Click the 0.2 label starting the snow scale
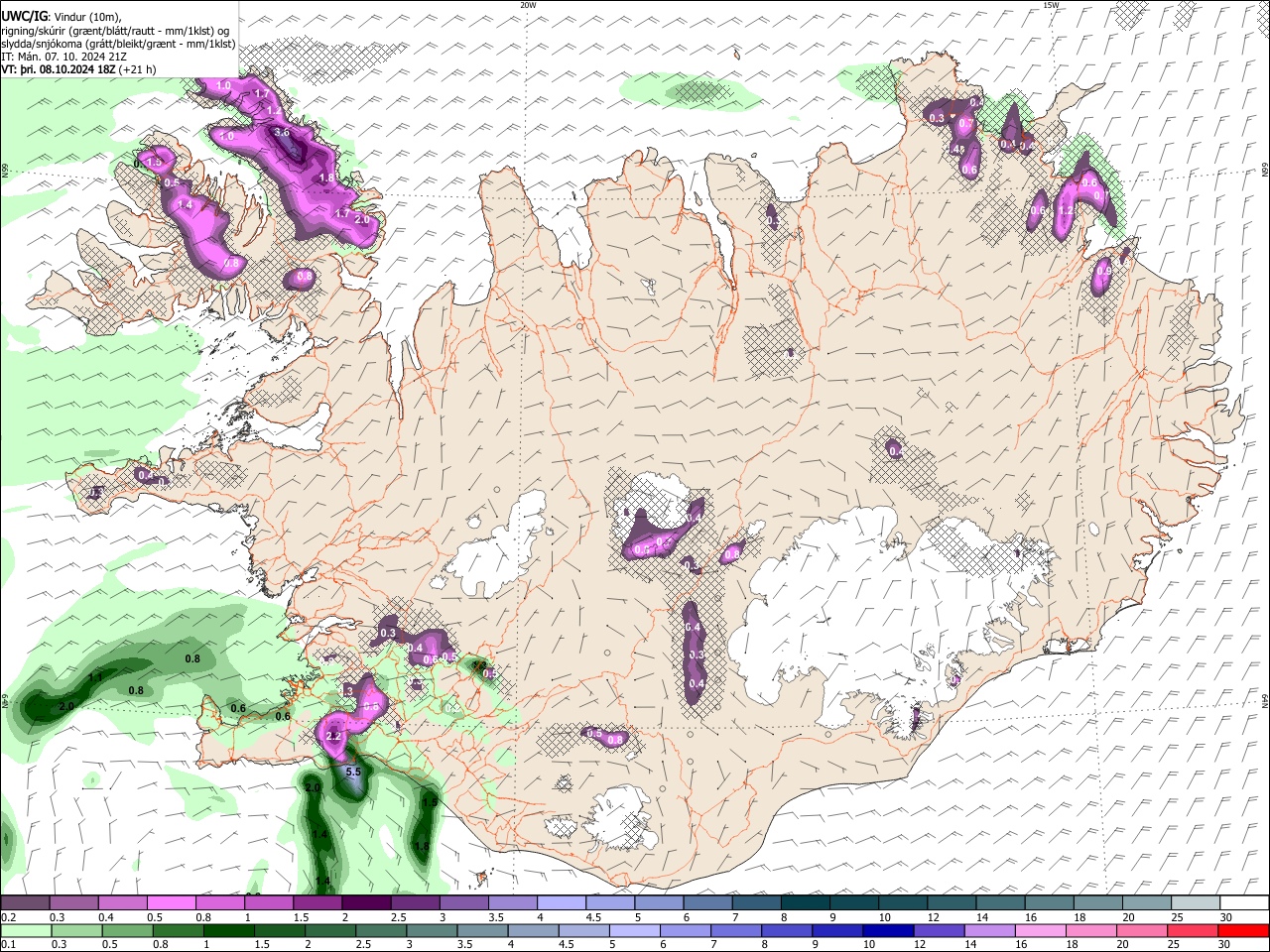1270x952 pixels. (x=8, y=917)
